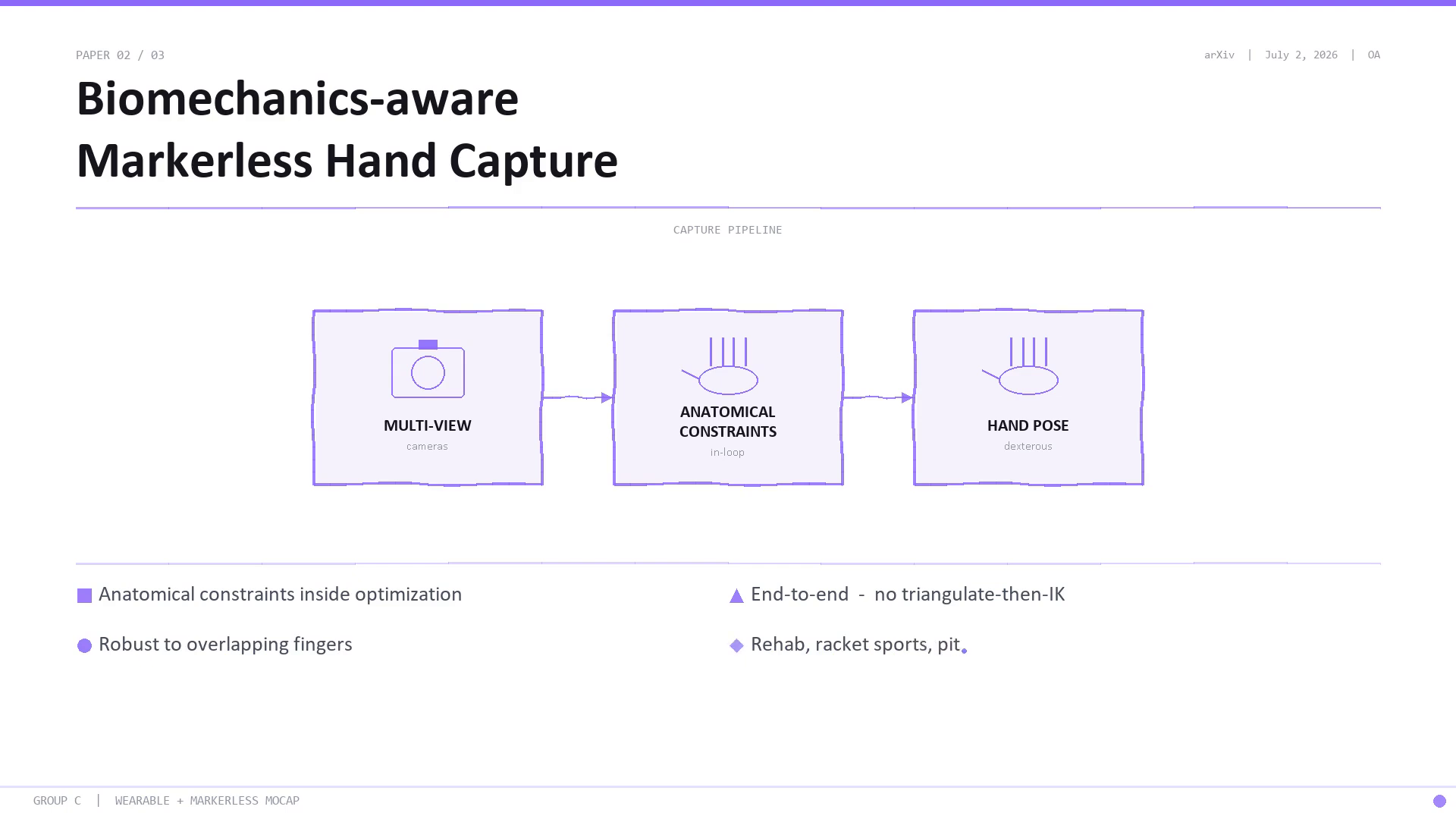Click the hand icon above Anatomical Constraints
Viewport: 1456px width, 819px height.
[720, 366]
